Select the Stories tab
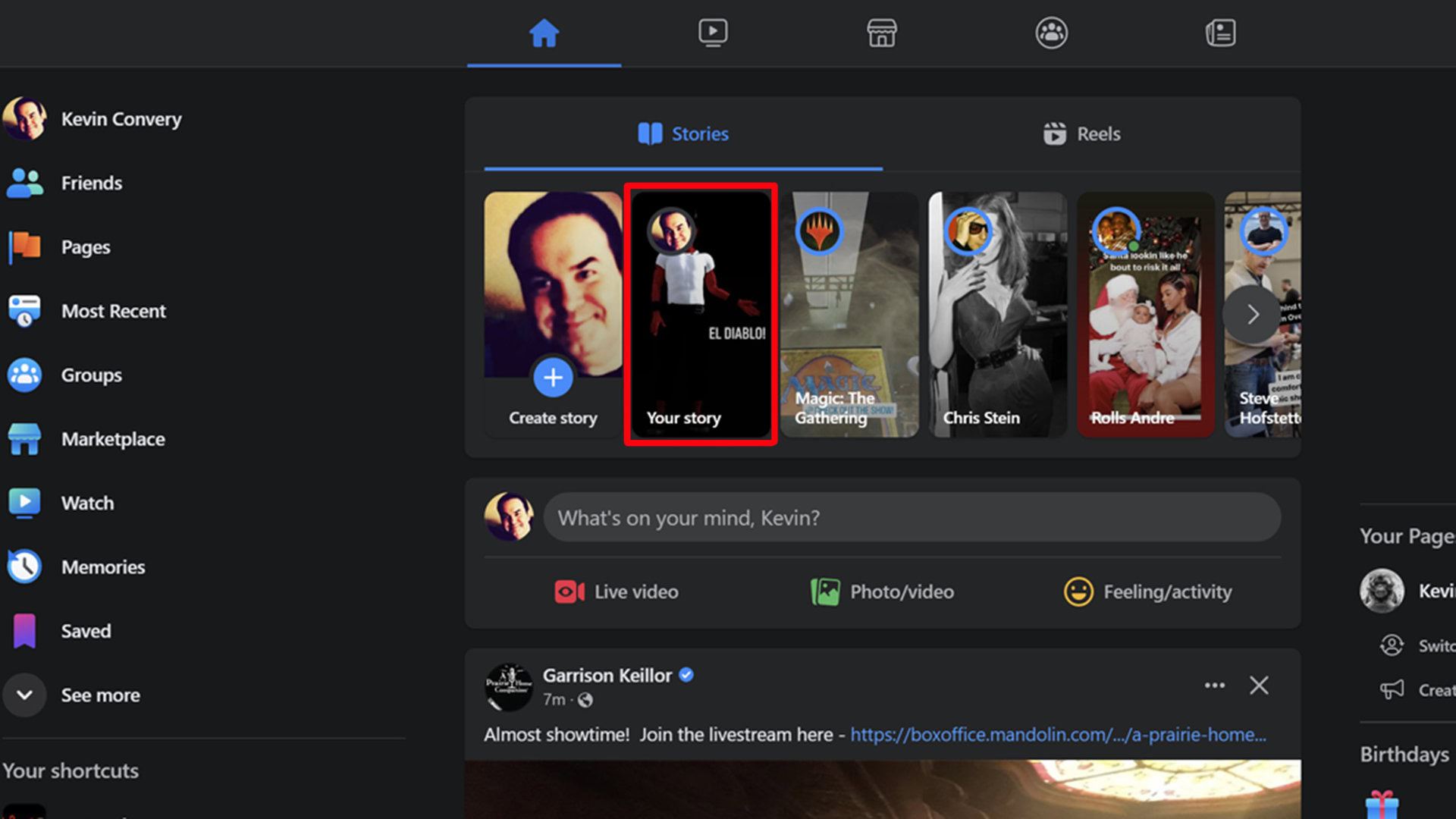1456x819 pixels. coord(683,134)
